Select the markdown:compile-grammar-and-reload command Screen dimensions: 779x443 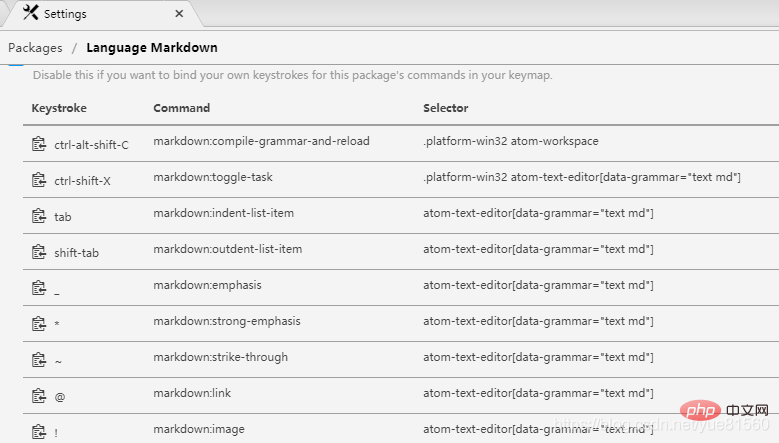tap(261, 141)
